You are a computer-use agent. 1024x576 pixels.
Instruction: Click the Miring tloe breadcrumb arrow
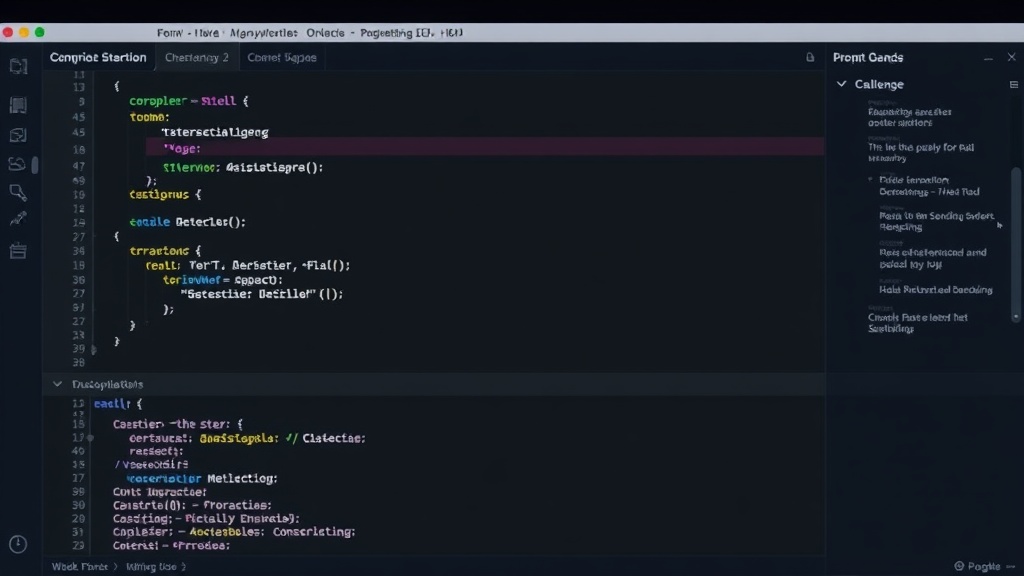[184, 567]
